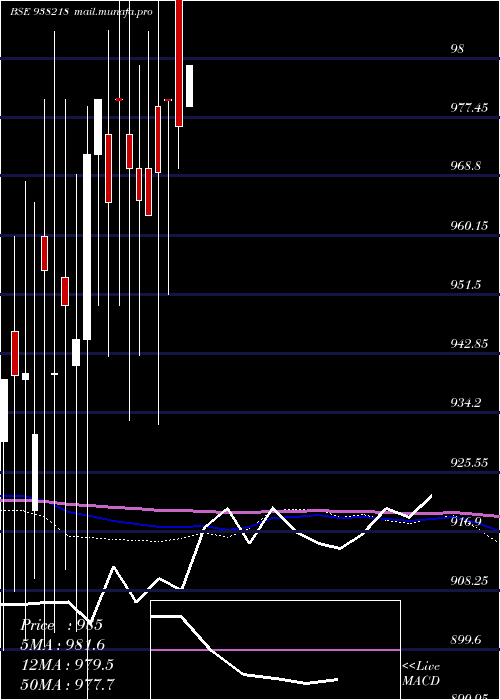Click the 977.45 price axis label
The height and width of the screenshot is (700, 500).
click(x=469, y=107)
